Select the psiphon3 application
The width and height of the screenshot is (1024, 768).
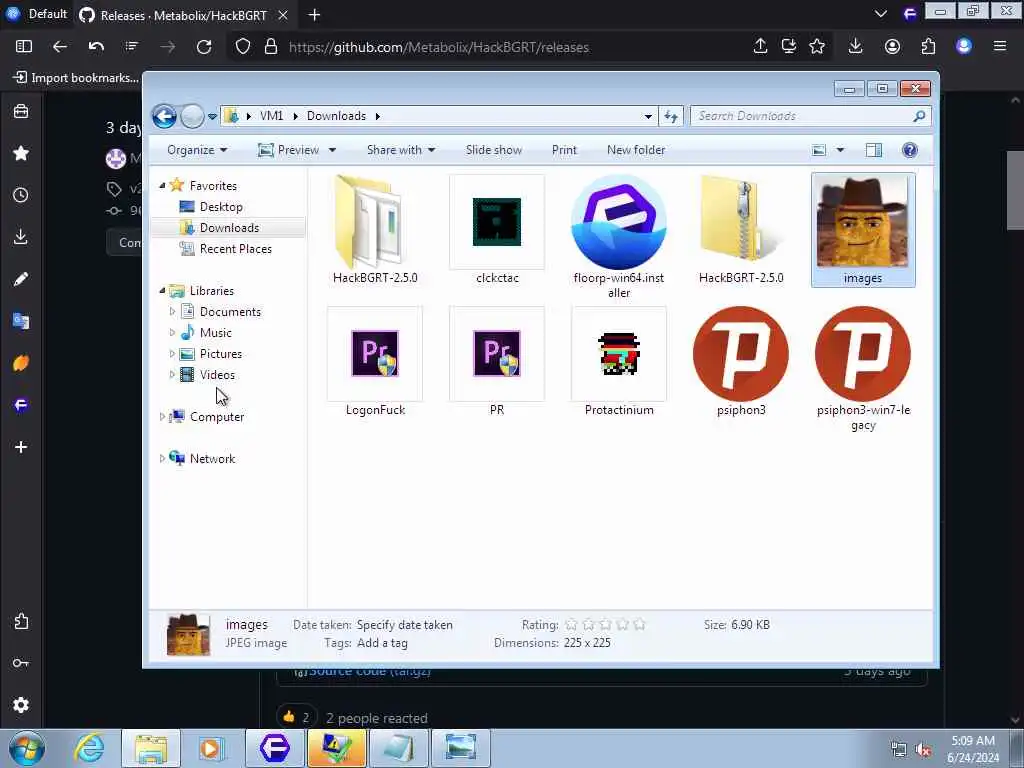[741, 362]
